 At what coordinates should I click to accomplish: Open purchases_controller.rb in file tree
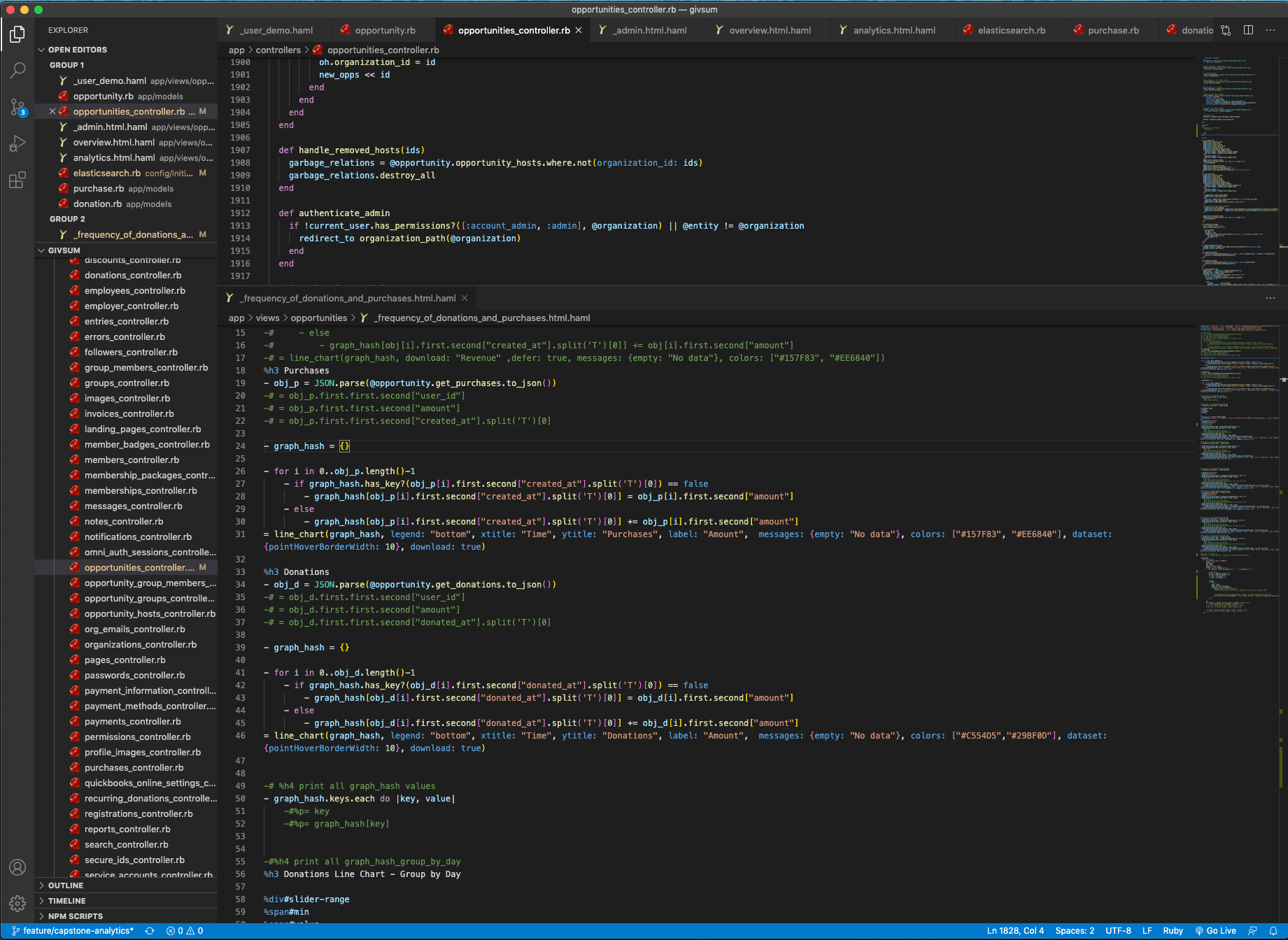[x=134, y=767]
